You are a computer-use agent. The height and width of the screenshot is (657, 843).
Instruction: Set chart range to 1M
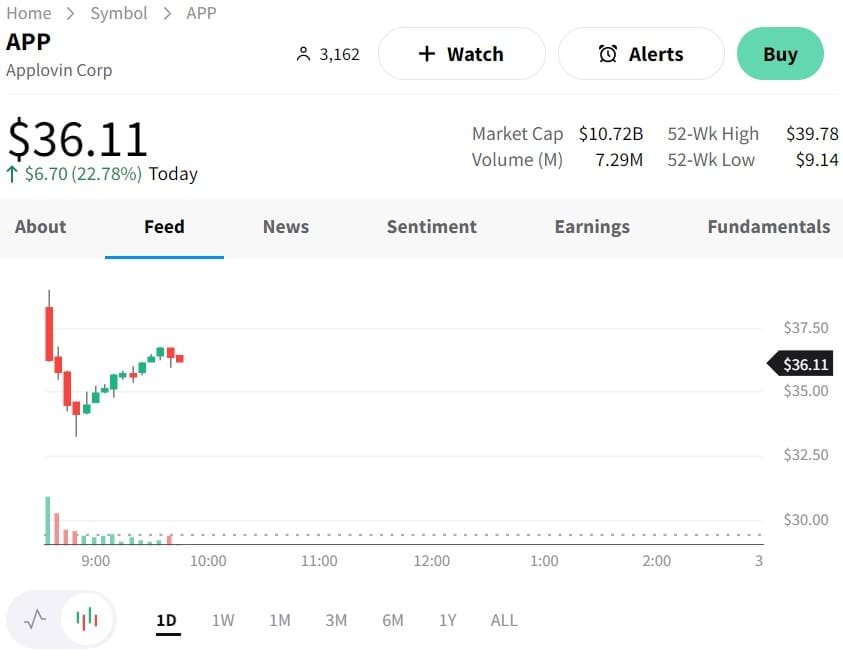tap(279, 620)
